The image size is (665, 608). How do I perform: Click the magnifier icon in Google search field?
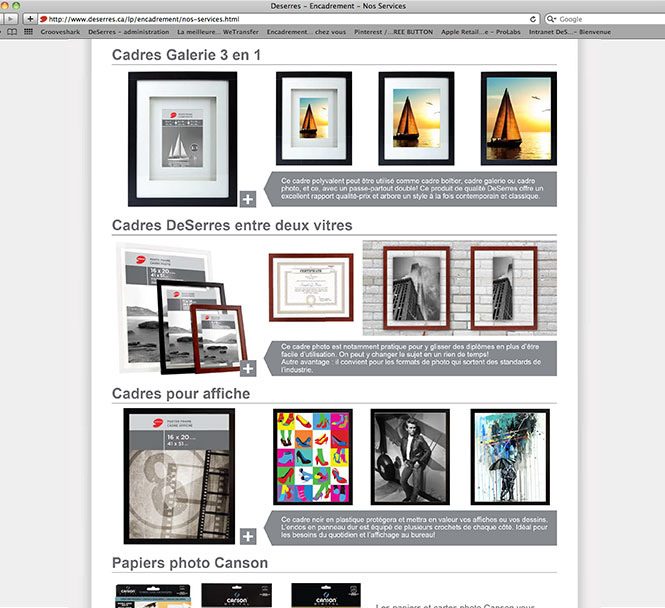[553, 19]
